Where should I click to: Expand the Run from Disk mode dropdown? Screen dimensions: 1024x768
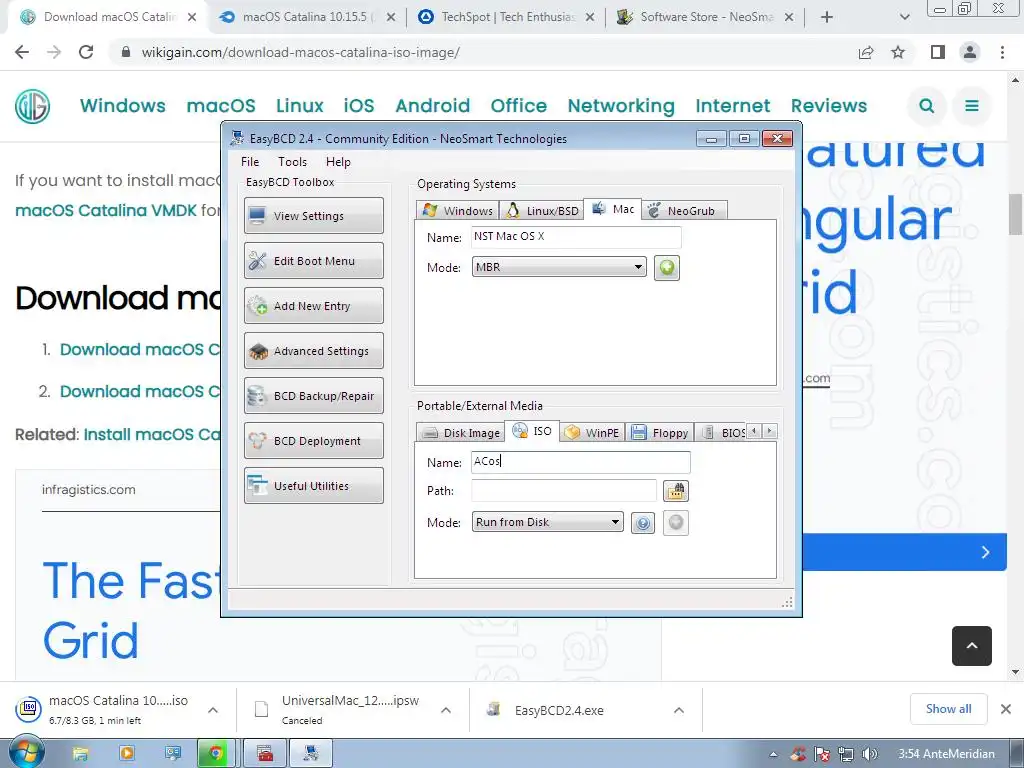coord(547,522)
